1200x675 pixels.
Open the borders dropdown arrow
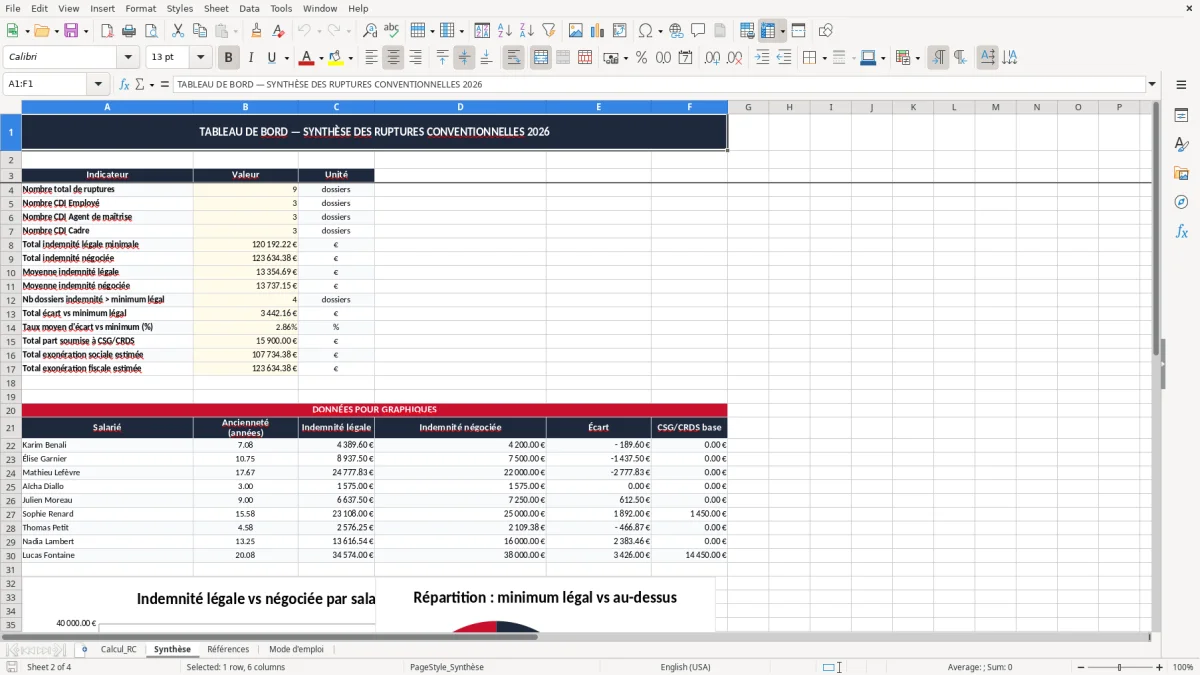824,58
